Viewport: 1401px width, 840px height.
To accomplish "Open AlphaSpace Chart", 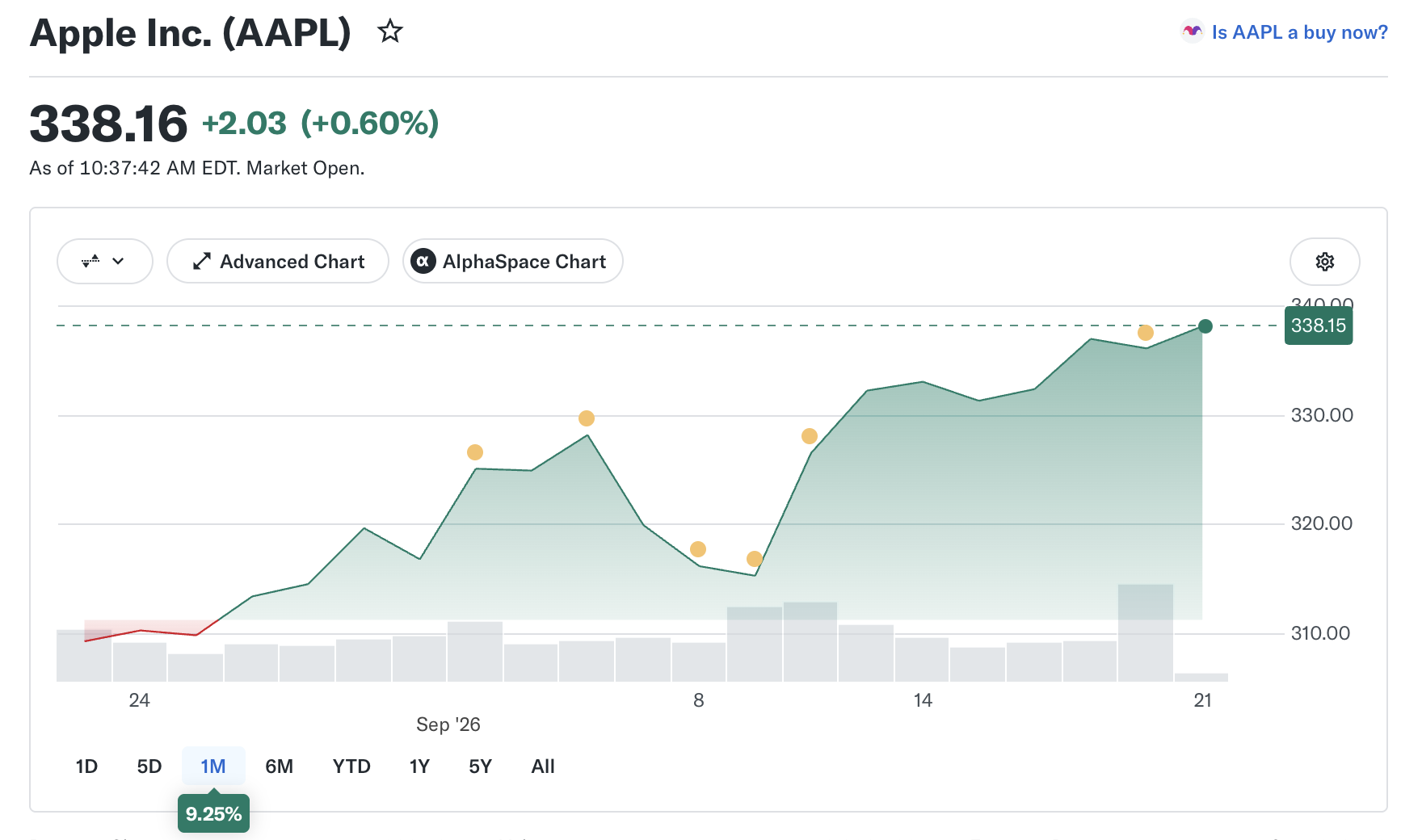I will pyautogui.click(x=512, y=261).
